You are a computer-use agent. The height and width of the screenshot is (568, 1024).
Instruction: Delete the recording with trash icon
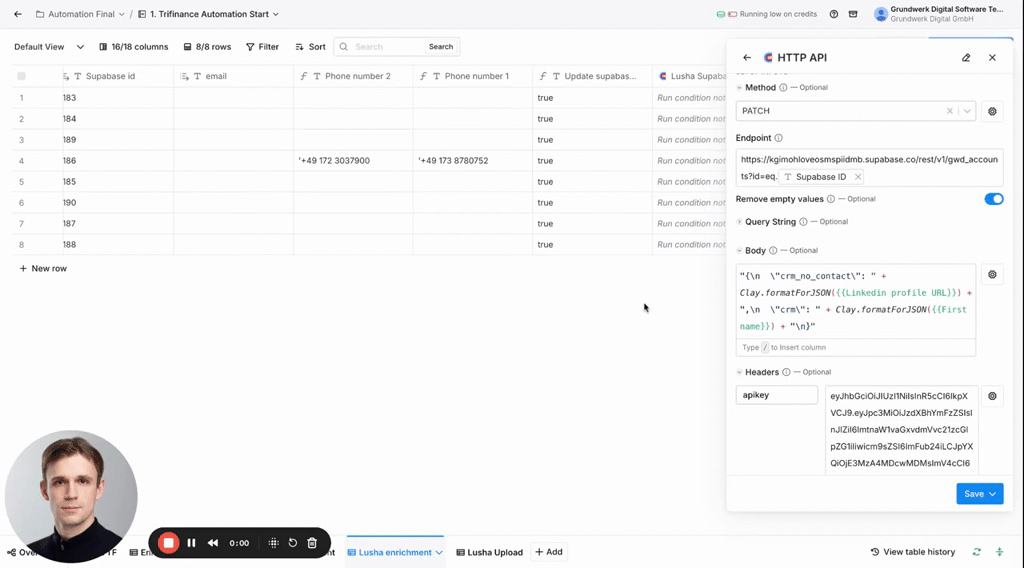312,543
